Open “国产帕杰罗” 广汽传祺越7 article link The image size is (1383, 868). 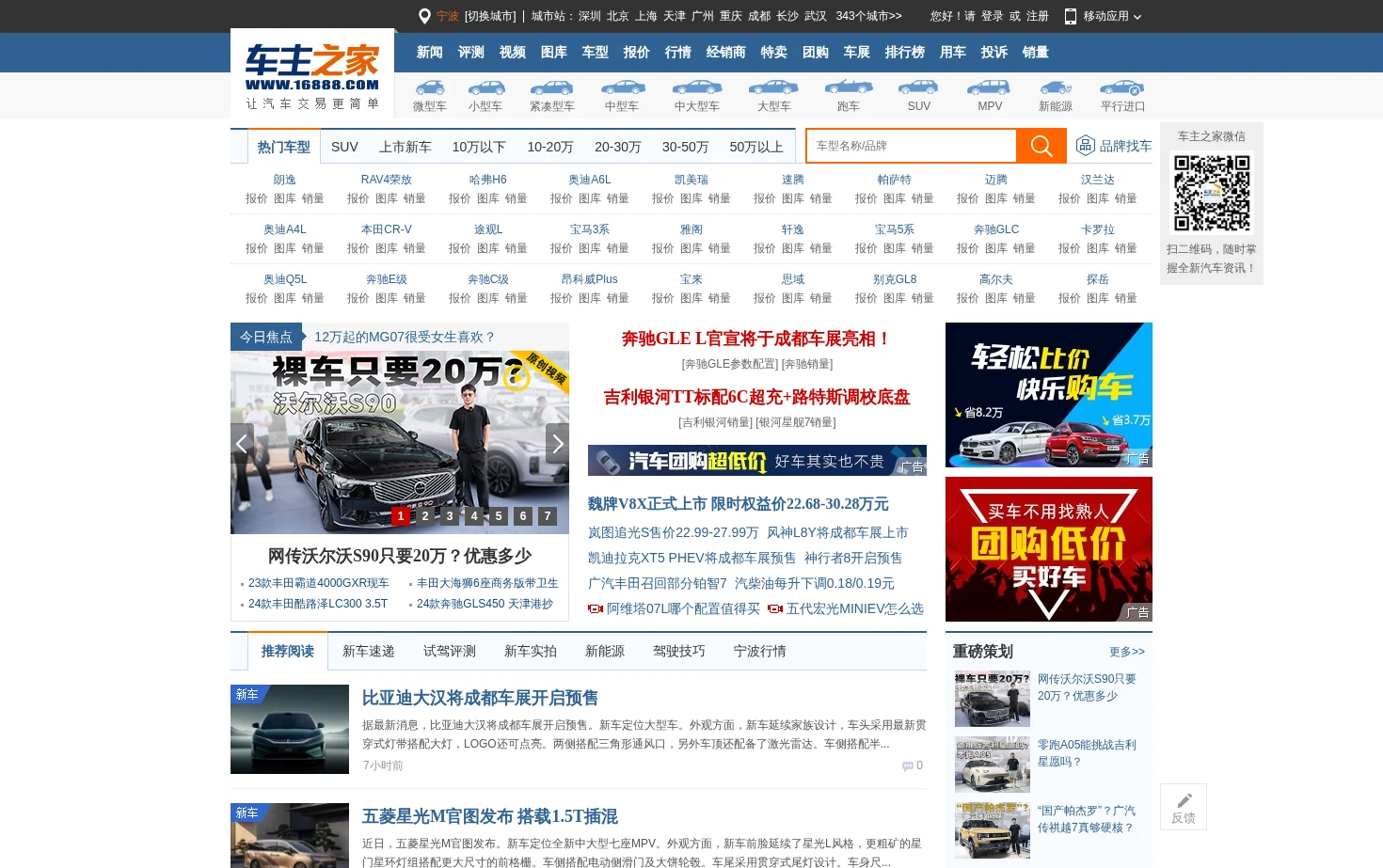[x=1087, y=819]
